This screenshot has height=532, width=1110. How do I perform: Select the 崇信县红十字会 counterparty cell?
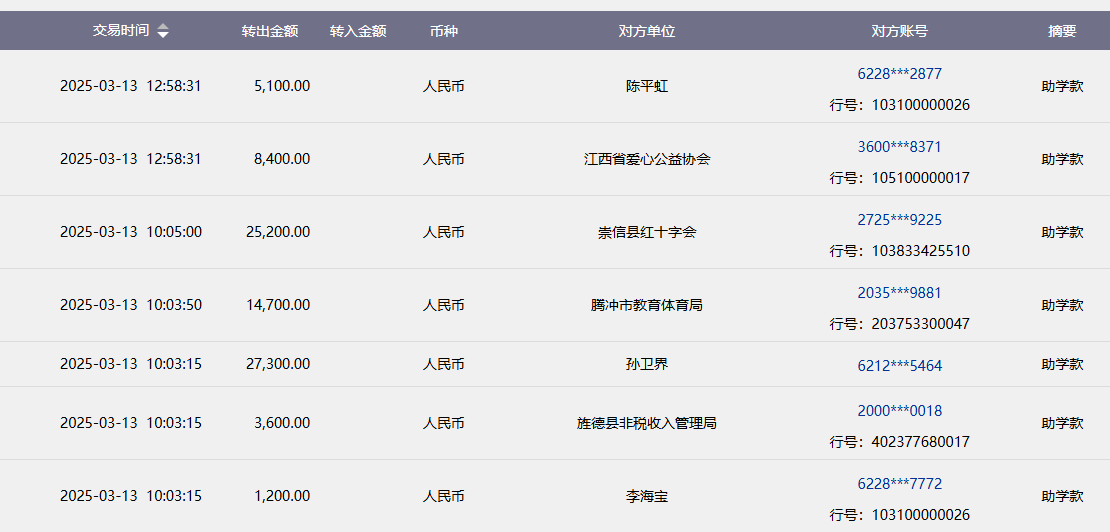647,232
